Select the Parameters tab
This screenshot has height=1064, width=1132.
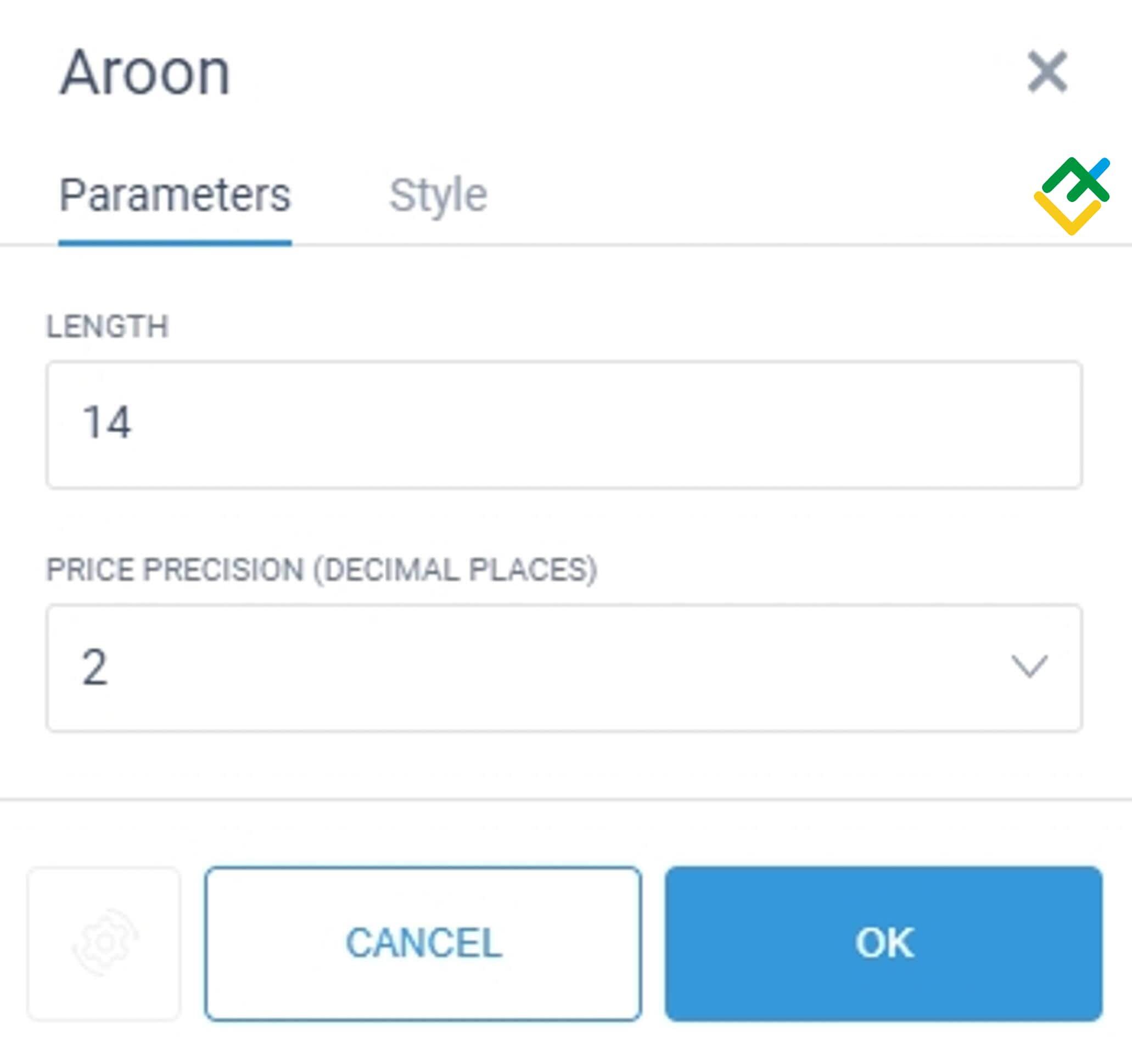click(175, 195)
